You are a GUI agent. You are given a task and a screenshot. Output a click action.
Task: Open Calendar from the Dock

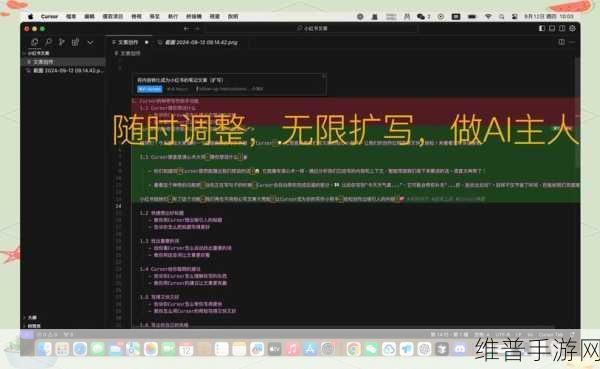coord(186,349)
